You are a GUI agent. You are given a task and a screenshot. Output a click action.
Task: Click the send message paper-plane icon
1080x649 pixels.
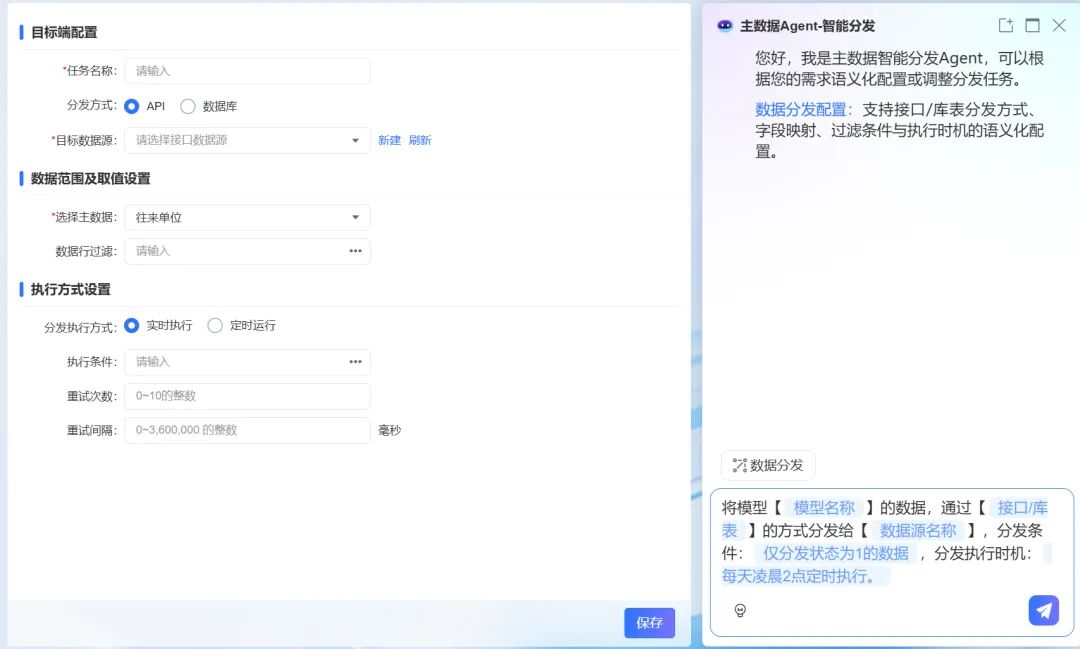[1043, 610]
